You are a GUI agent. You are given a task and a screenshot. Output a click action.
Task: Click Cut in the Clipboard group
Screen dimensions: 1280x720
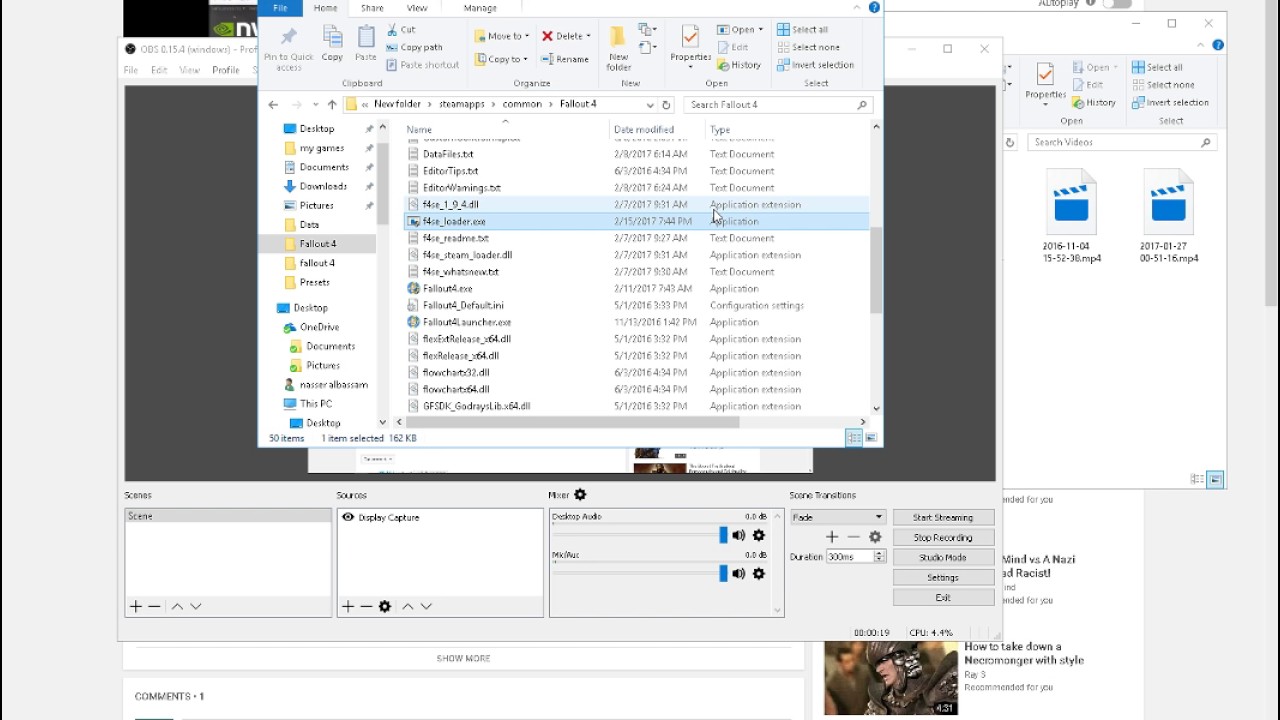click(x=400, y=30)
